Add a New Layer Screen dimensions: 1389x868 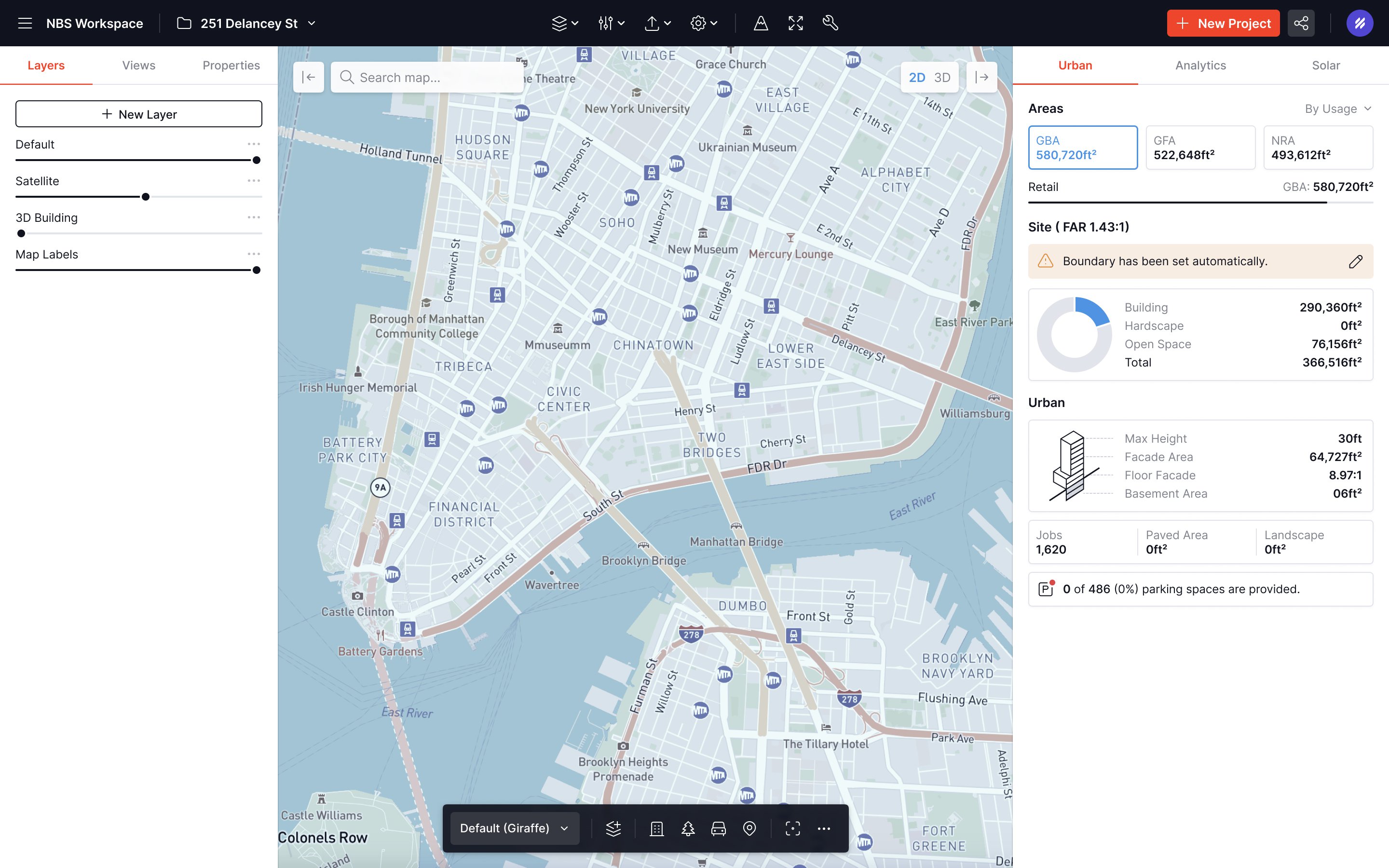coord(138,114)
